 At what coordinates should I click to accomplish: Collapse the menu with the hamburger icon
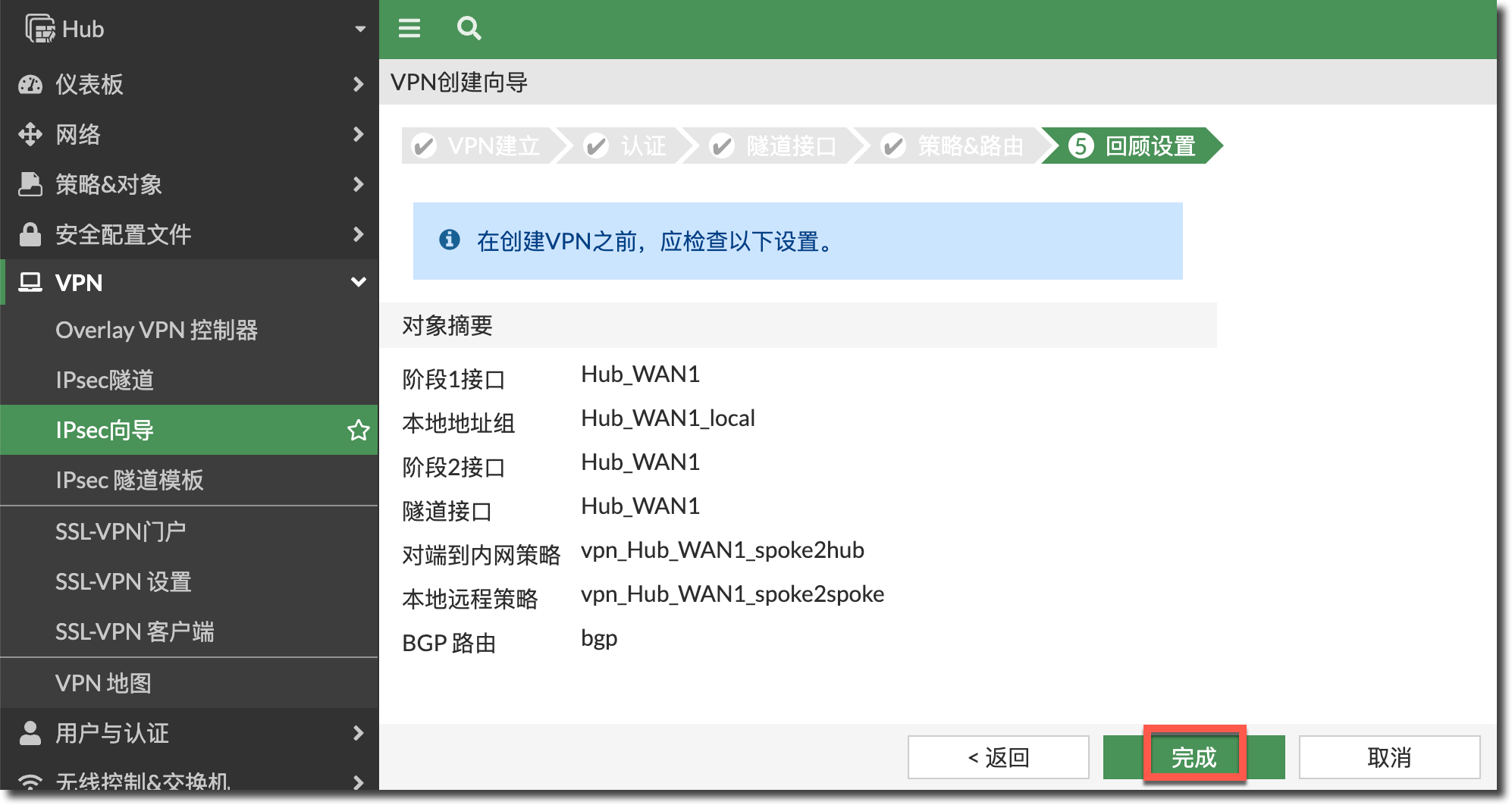point(409,28)
